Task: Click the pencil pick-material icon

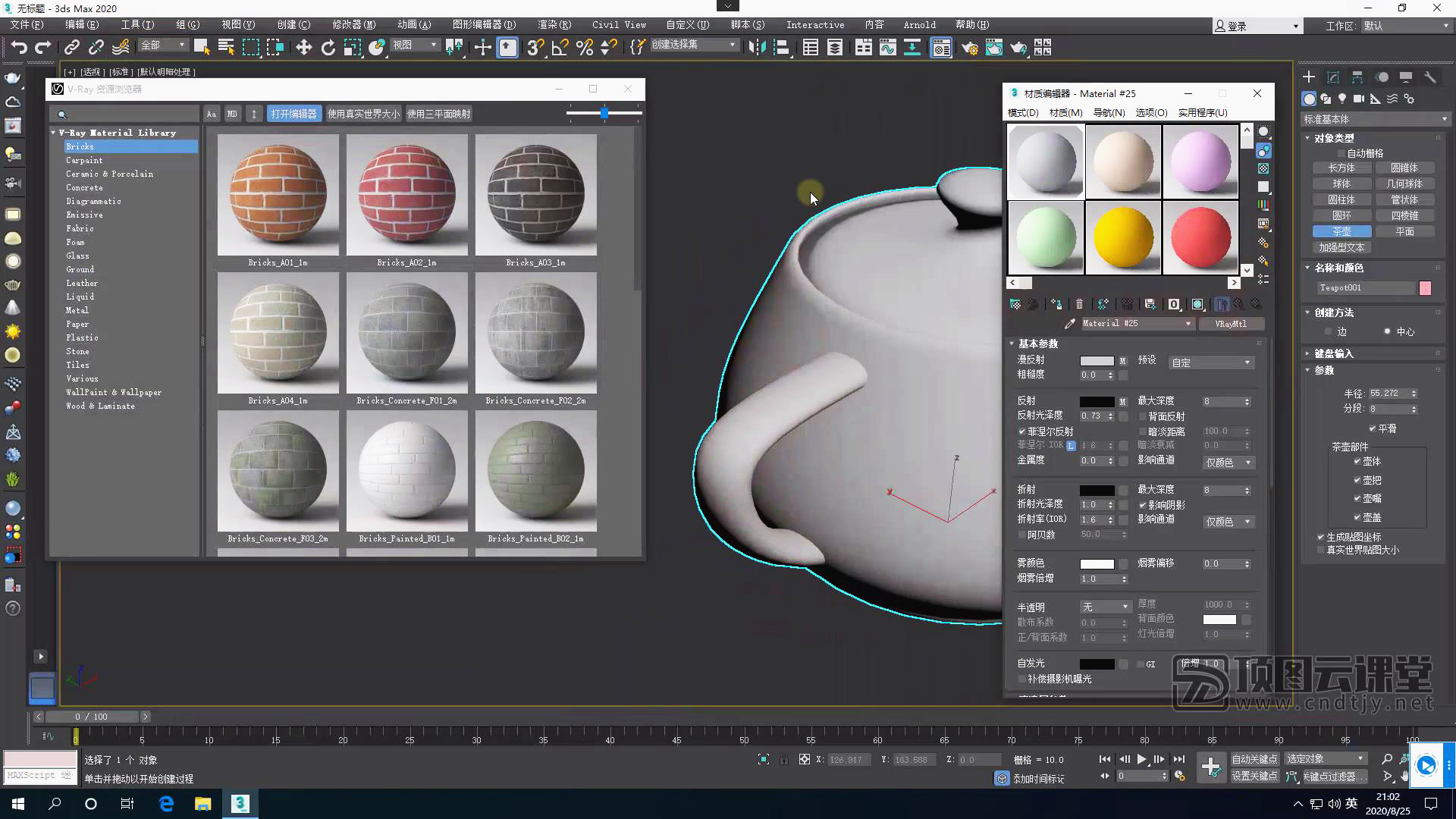Action: [x=1069, y=324]
